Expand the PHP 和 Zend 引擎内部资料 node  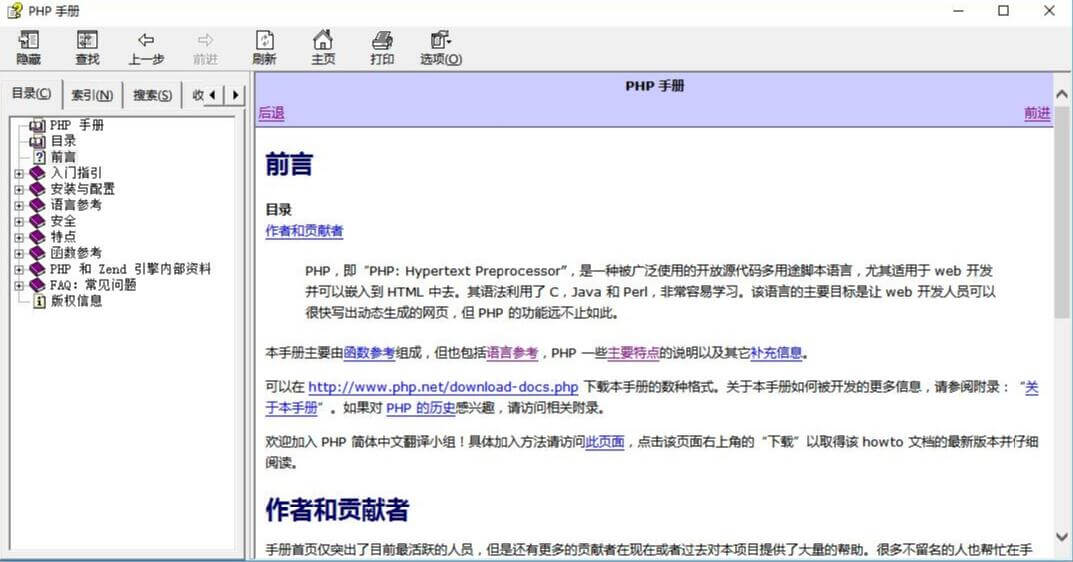(x=19, y=269)
